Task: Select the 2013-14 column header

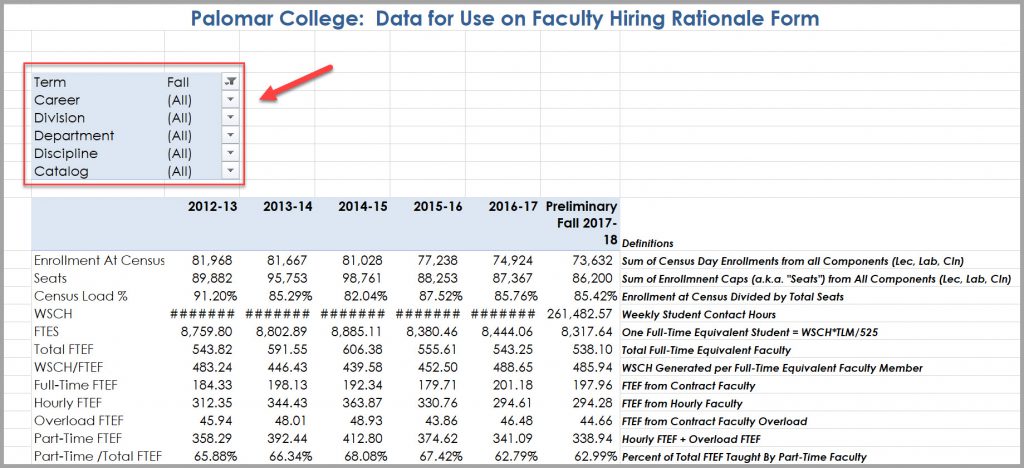Action: pos(288,206)
